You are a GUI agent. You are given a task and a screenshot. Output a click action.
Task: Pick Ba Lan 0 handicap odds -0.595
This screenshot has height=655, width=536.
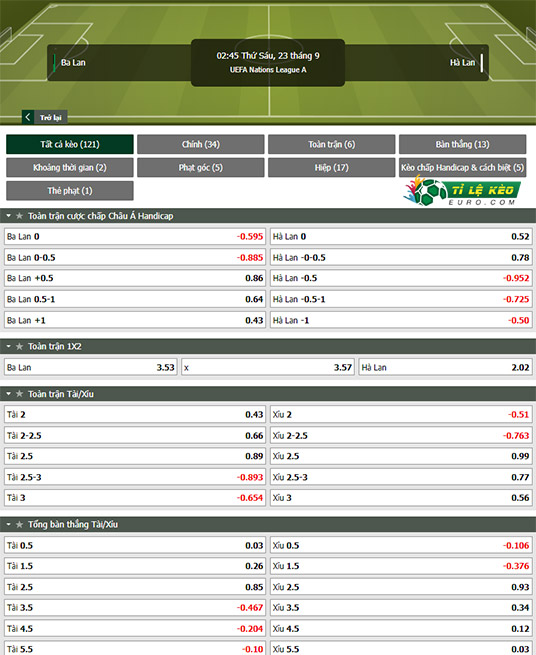(x=135, y=236)
